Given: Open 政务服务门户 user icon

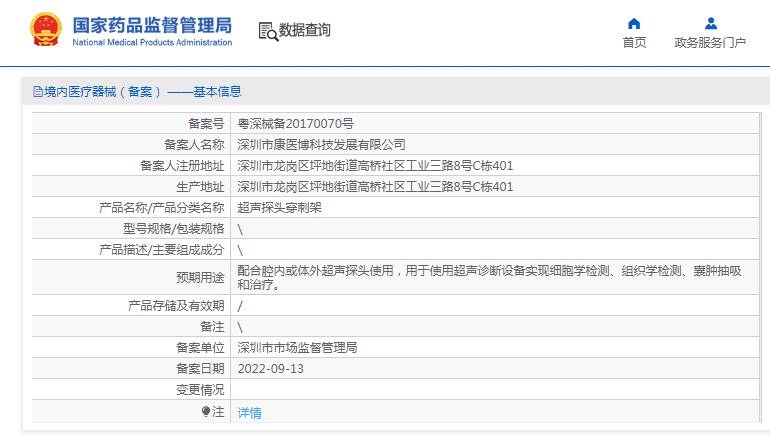Looking at the screenshot, I should tap(711, 24).
